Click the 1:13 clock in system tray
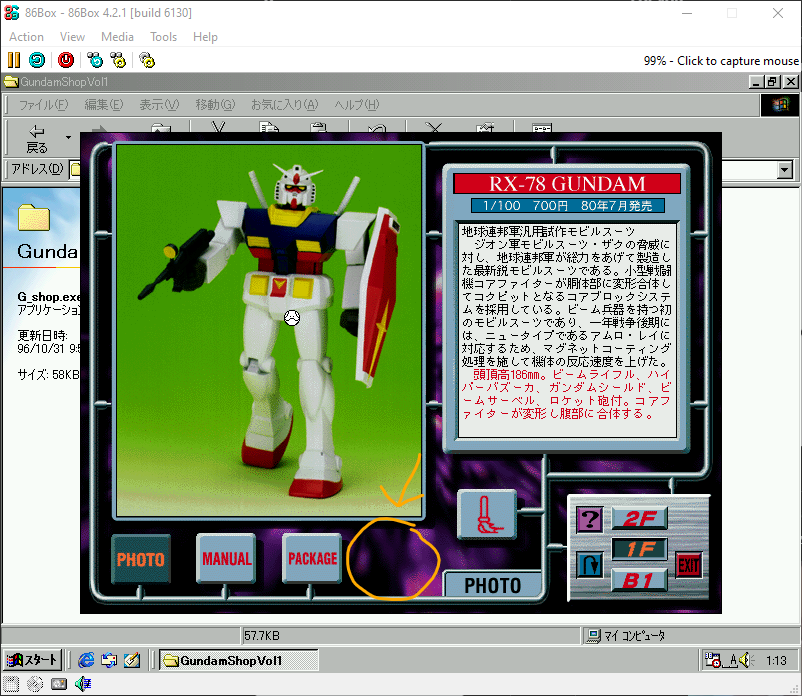Screen dimensions: 802x696 (x=776, y=661)
